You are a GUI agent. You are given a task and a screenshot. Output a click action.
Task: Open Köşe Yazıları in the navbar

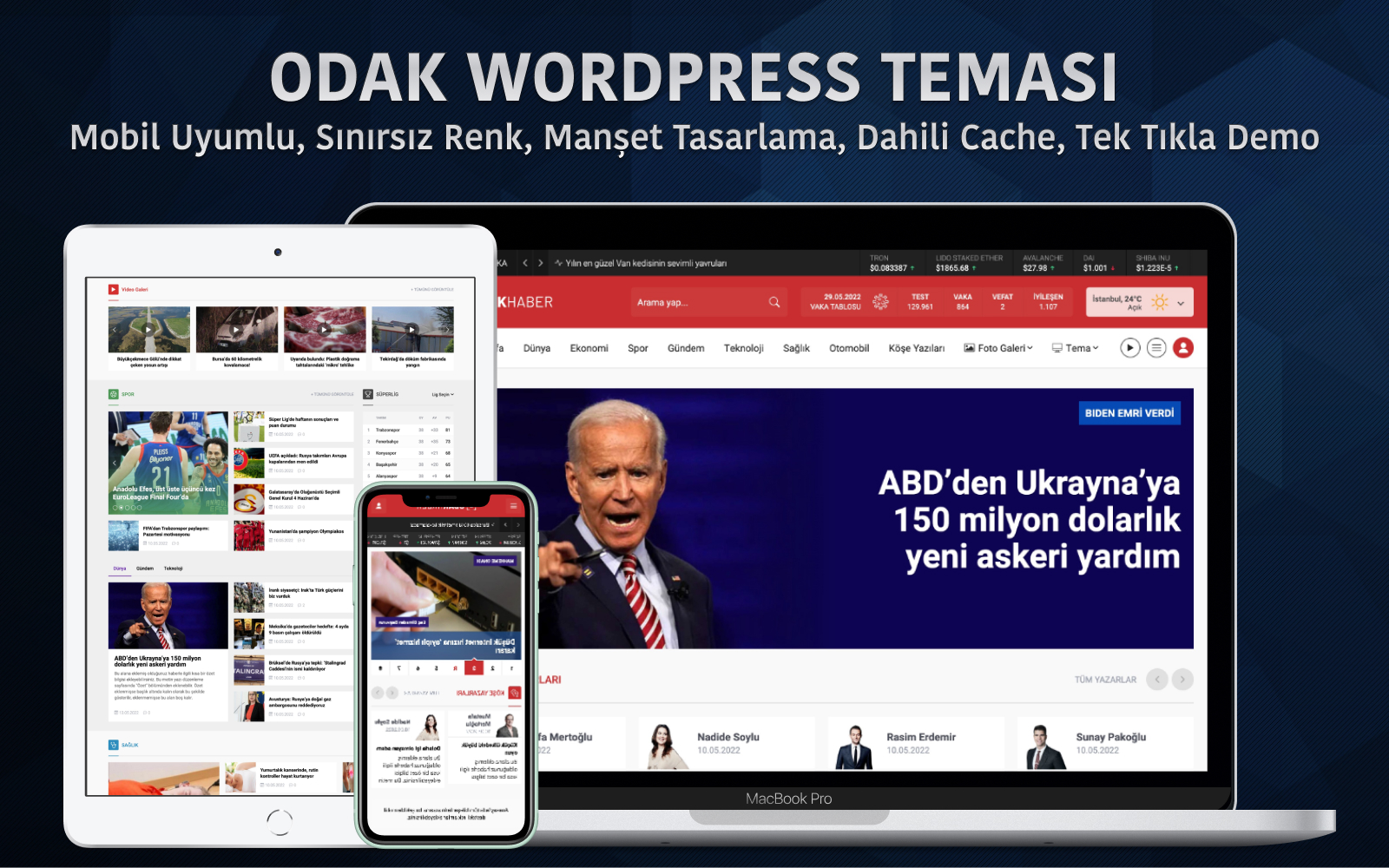coord(917,348)
